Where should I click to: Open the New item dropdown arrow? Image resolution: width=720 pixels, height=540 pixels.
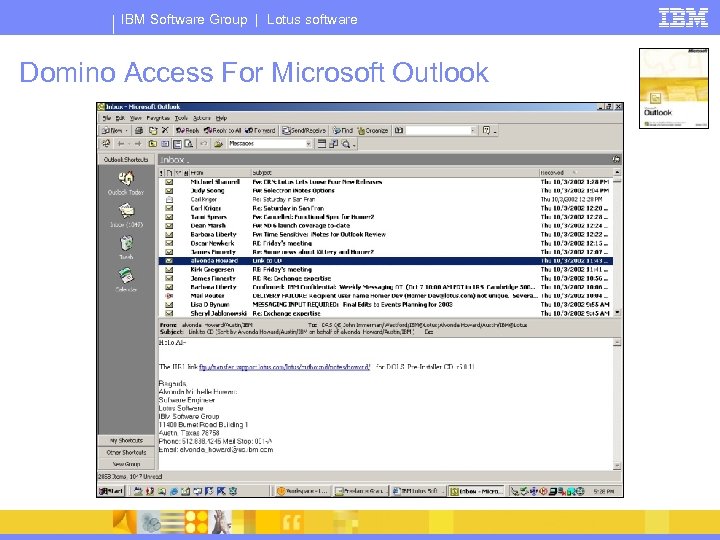point(127,130)
